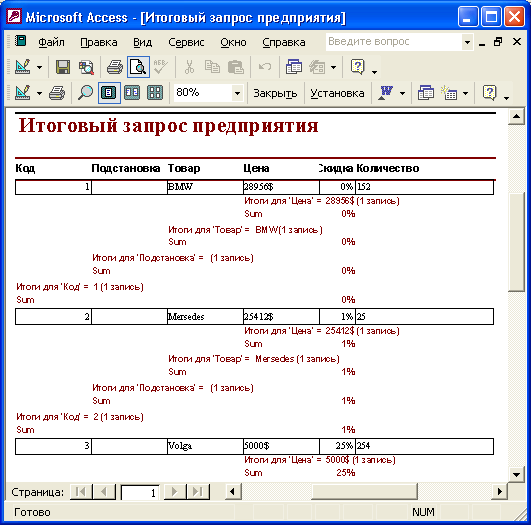Open the Правка menu
Screen dimensions: 531x525
(99, 42)
